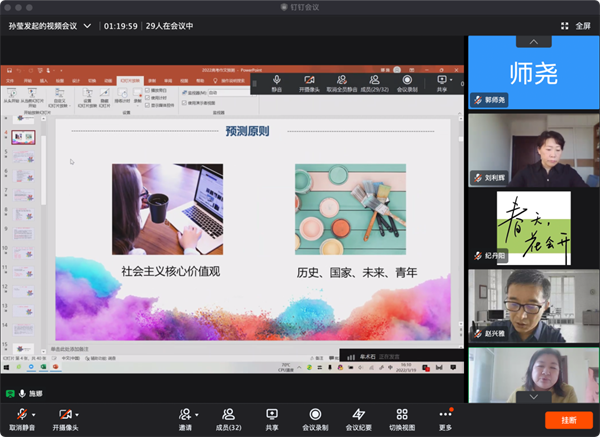Open the arrow menu beside 取消静音
This screenshot has height=437, width=600.
click(34, 415)
